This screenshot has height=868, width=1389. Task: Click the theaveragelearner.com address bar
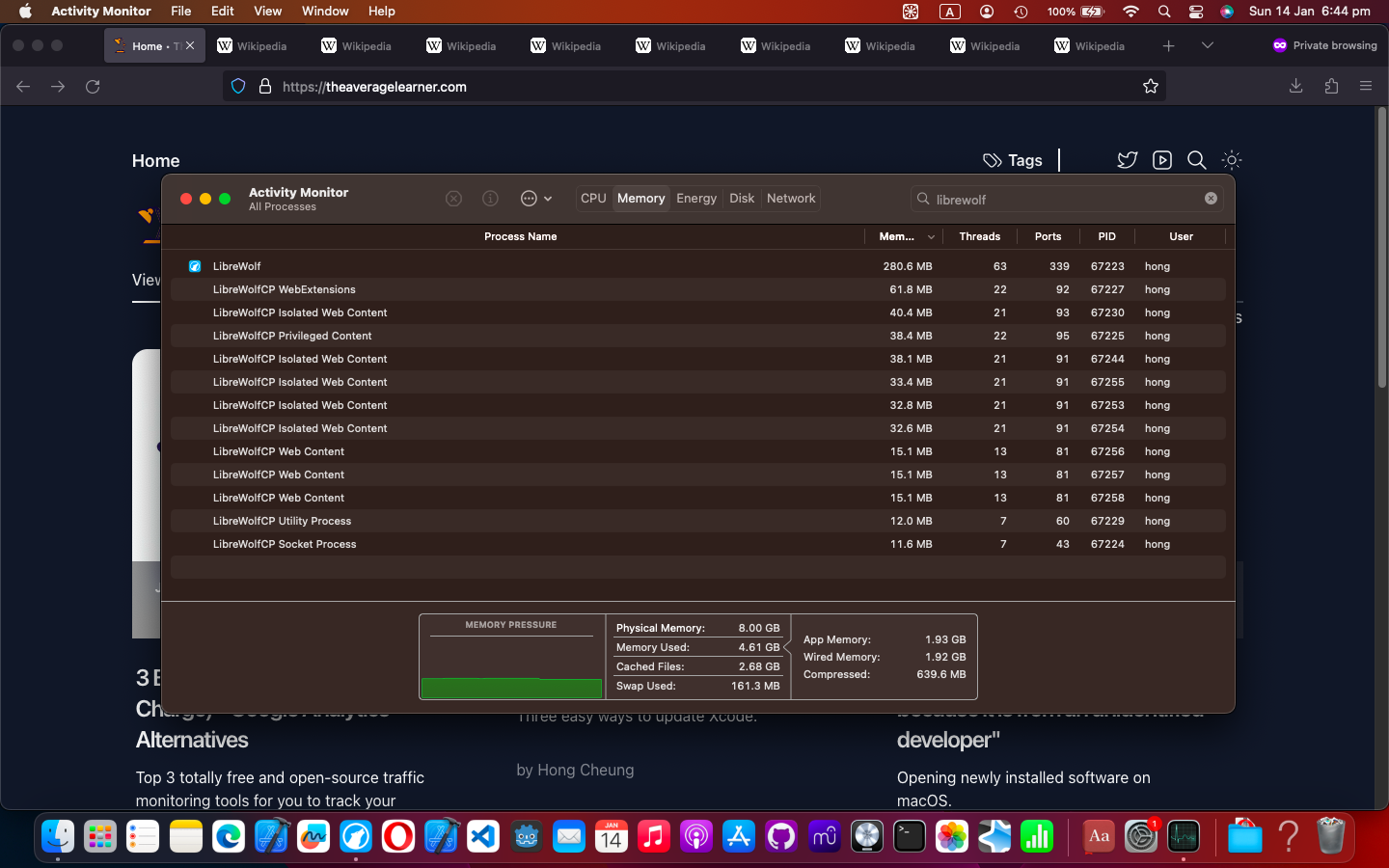point(694,87)
